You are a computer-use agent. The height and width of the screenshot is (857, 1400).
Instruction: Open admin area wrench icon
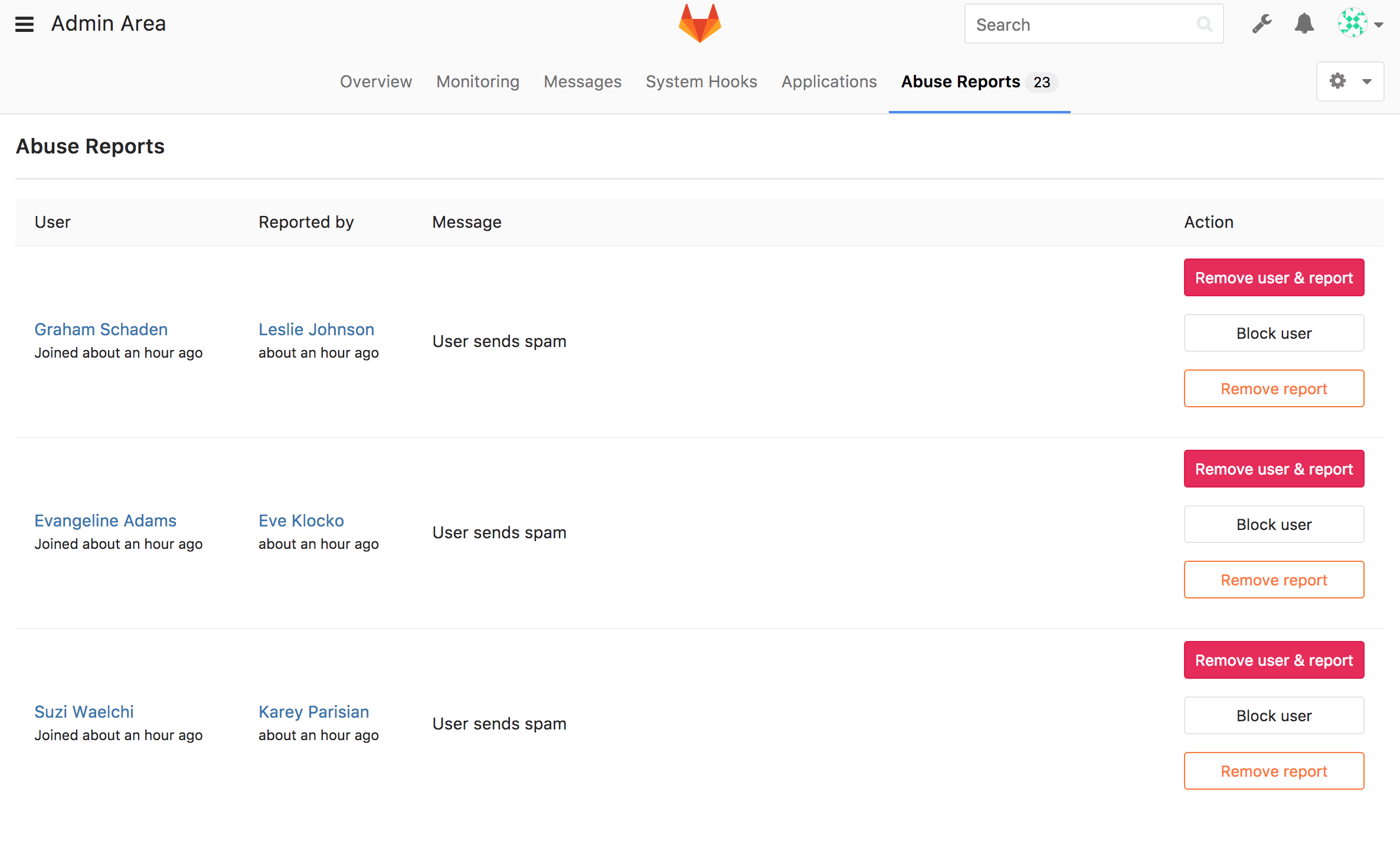[1262, 24]
